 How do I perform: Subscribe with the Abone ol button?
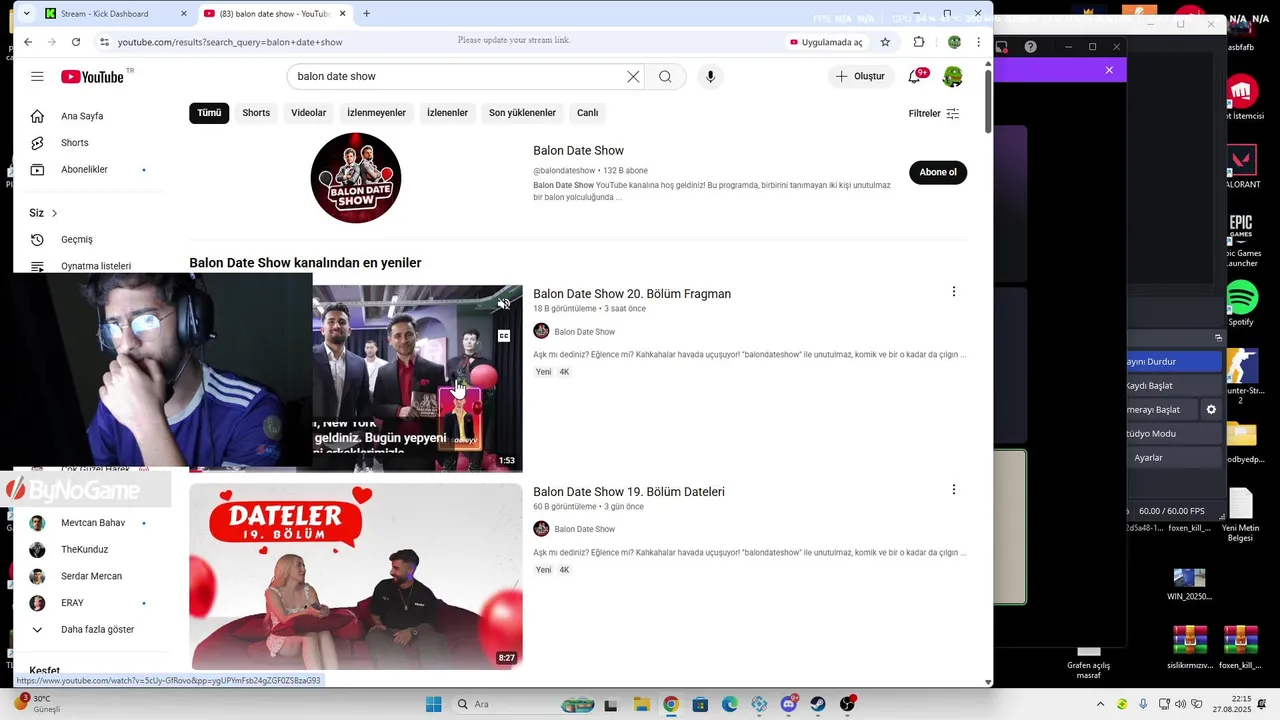coord(938,172)
